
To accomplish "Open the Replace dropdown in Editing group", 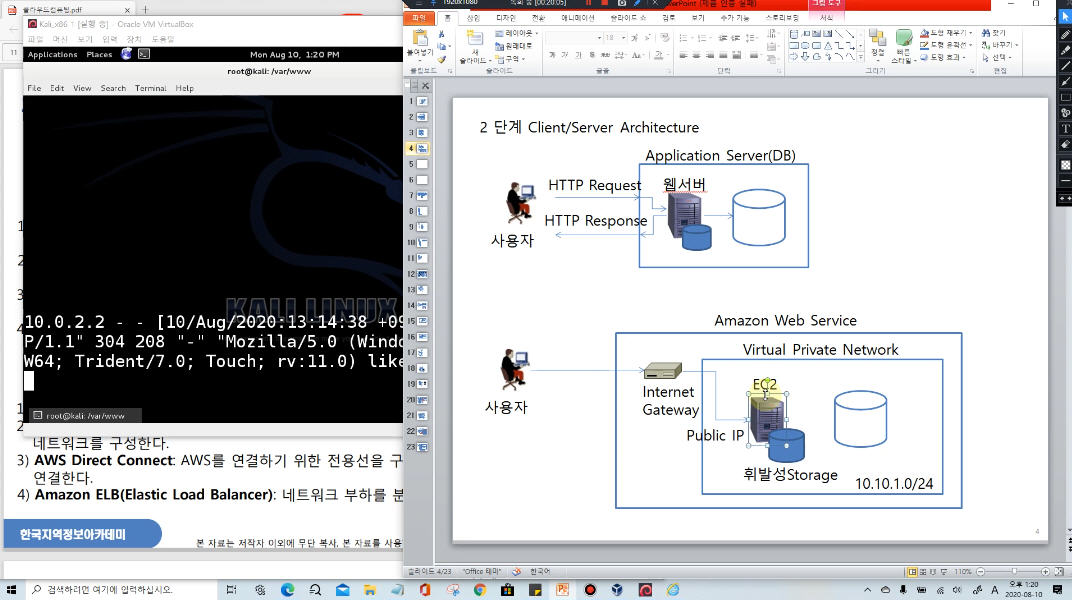I will 1000,45.
